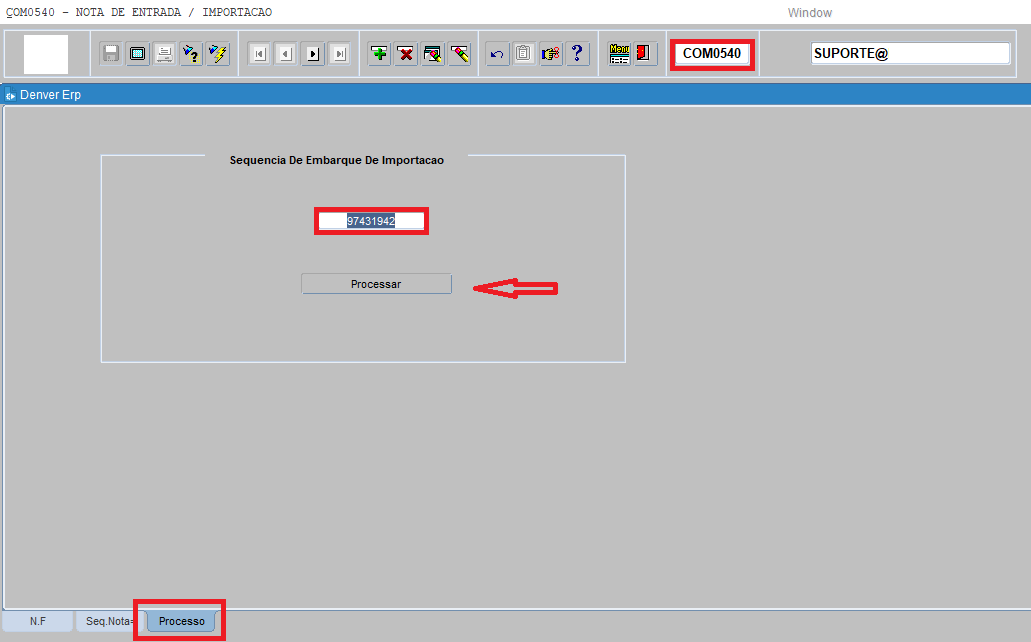Click the eraser clear icon

tap(459, 54)
